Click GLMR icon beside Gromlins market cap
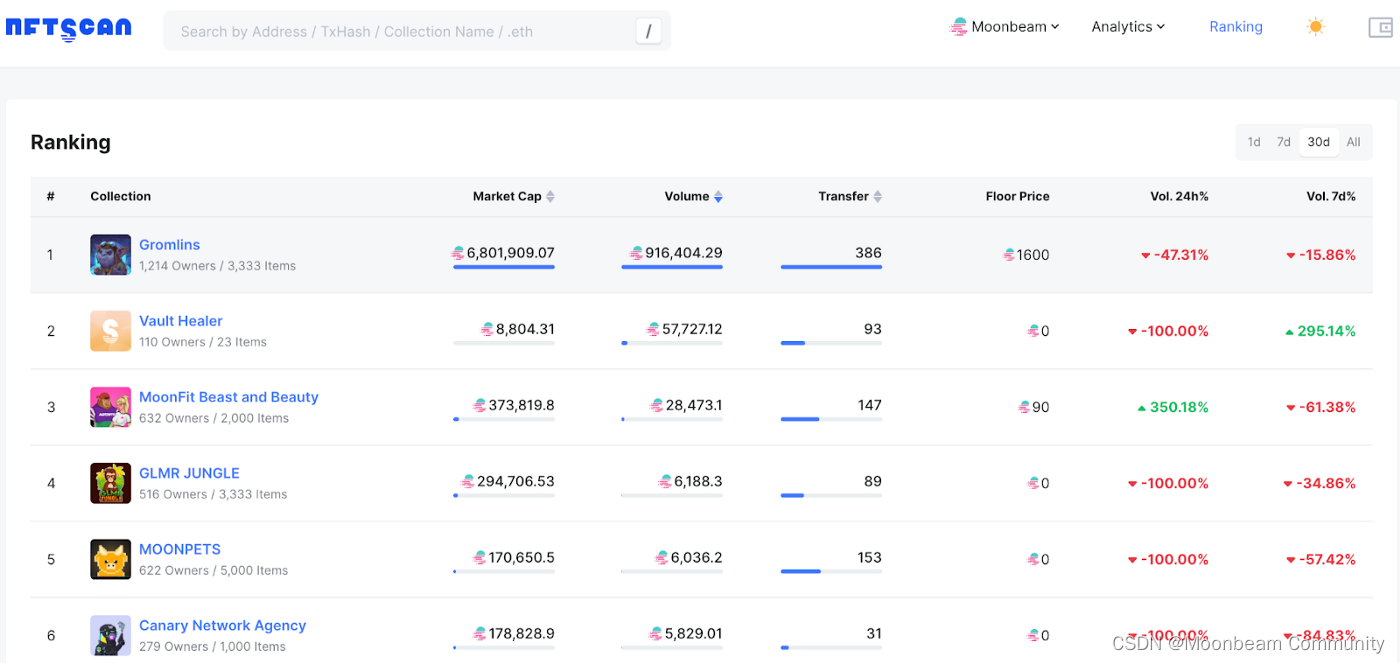 458,254
